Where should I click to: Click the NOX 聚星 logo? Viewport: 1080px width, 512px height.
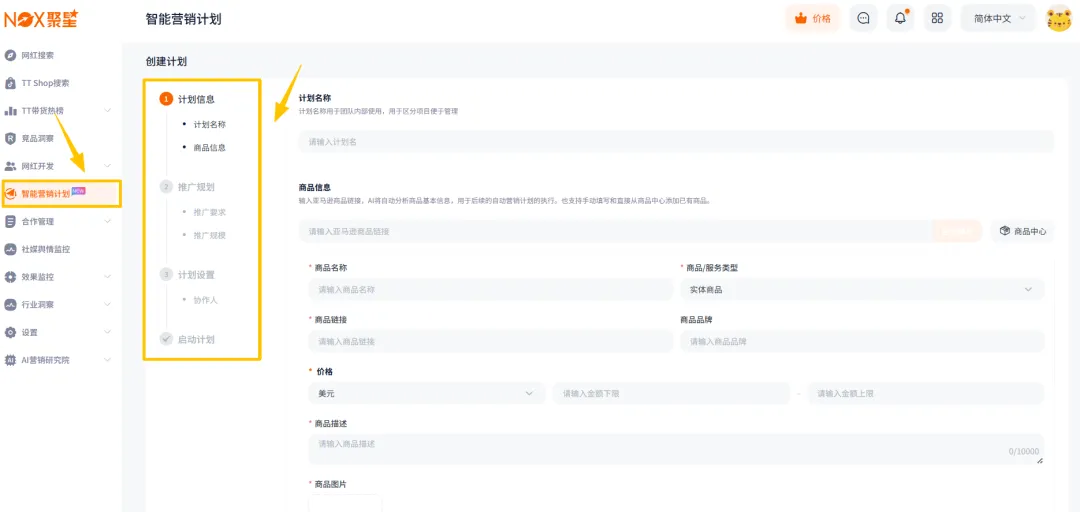(41, 19)
